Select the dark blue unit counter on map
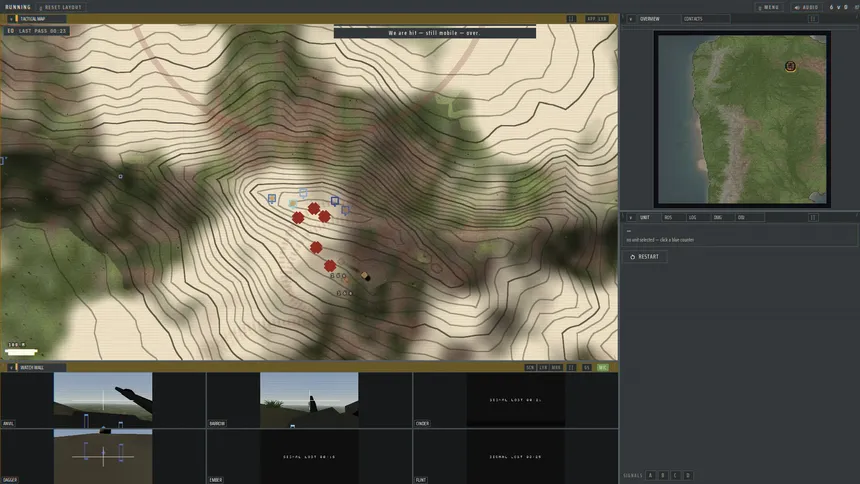860x484 pixels. [x=335, y=201]
